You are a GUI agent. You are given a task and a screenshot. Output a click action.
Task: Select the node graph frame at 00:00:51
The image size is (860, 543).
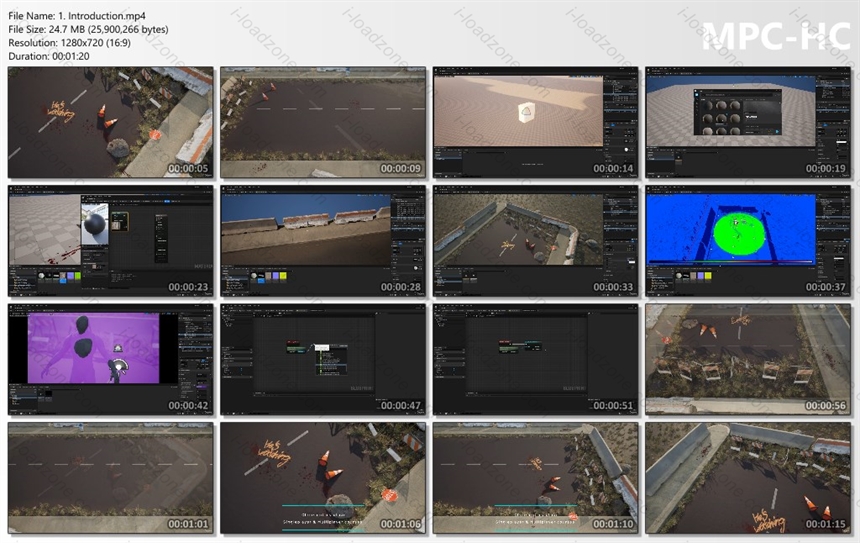point(536,359)
